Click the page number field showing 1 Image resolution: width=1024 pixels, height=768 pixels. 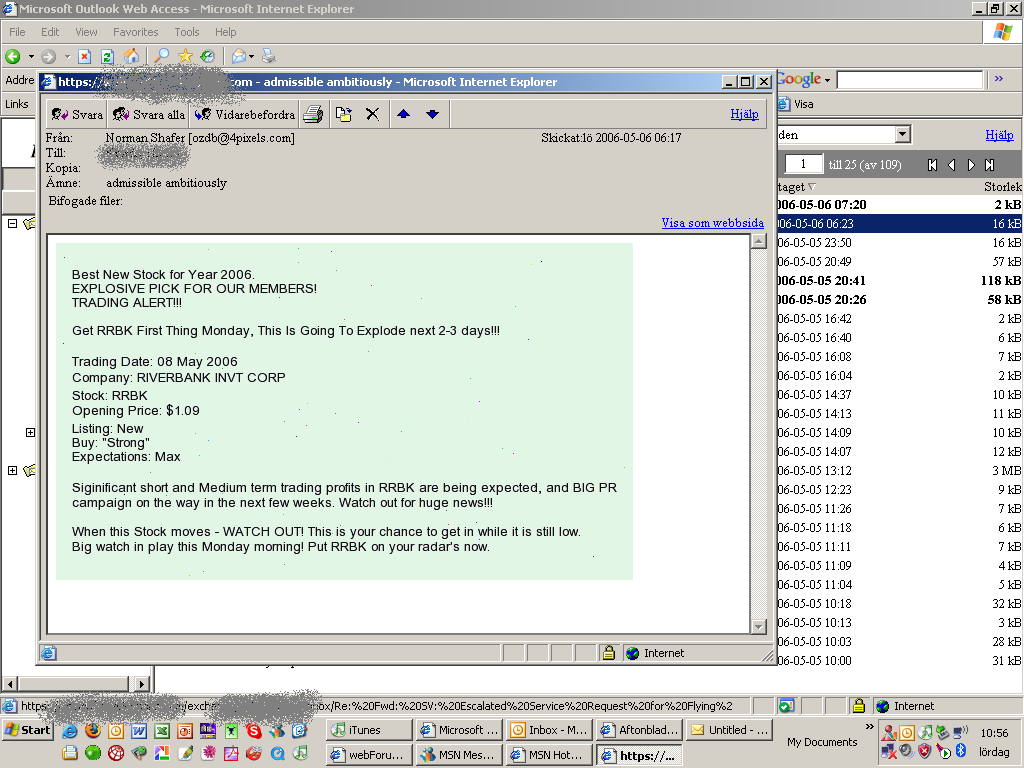click(x=803, y=164)
